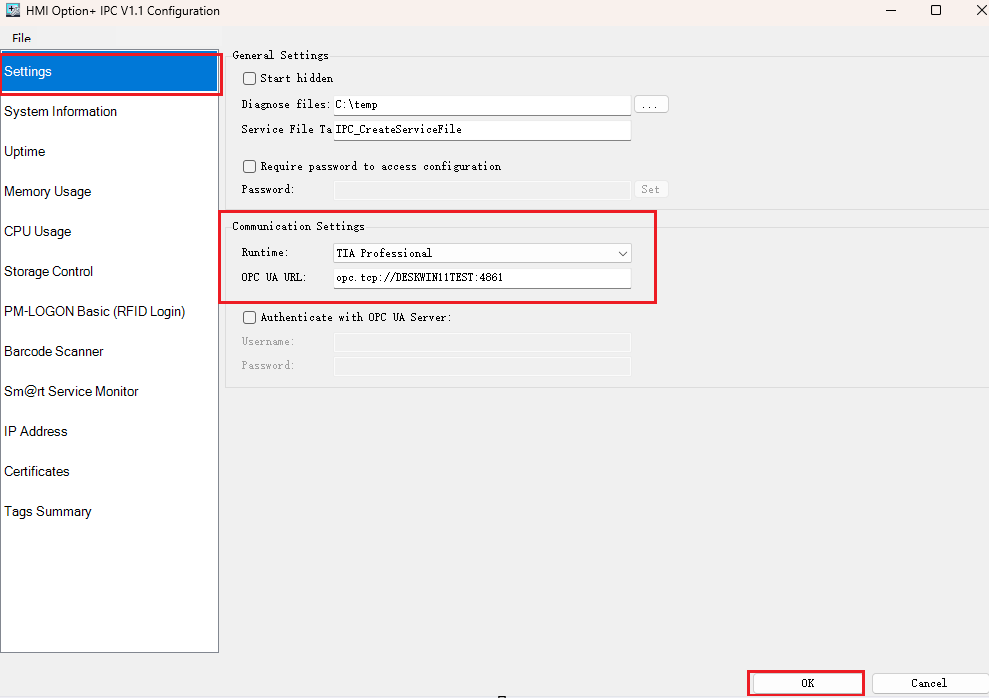Click the OPC UA URL text field
Screen dimensions: 989x698
coord(482,278)
